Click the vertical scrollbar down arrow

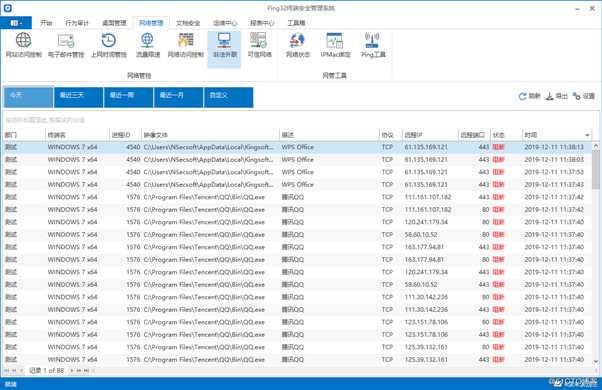pyautogui.click(x=596, y=361)
